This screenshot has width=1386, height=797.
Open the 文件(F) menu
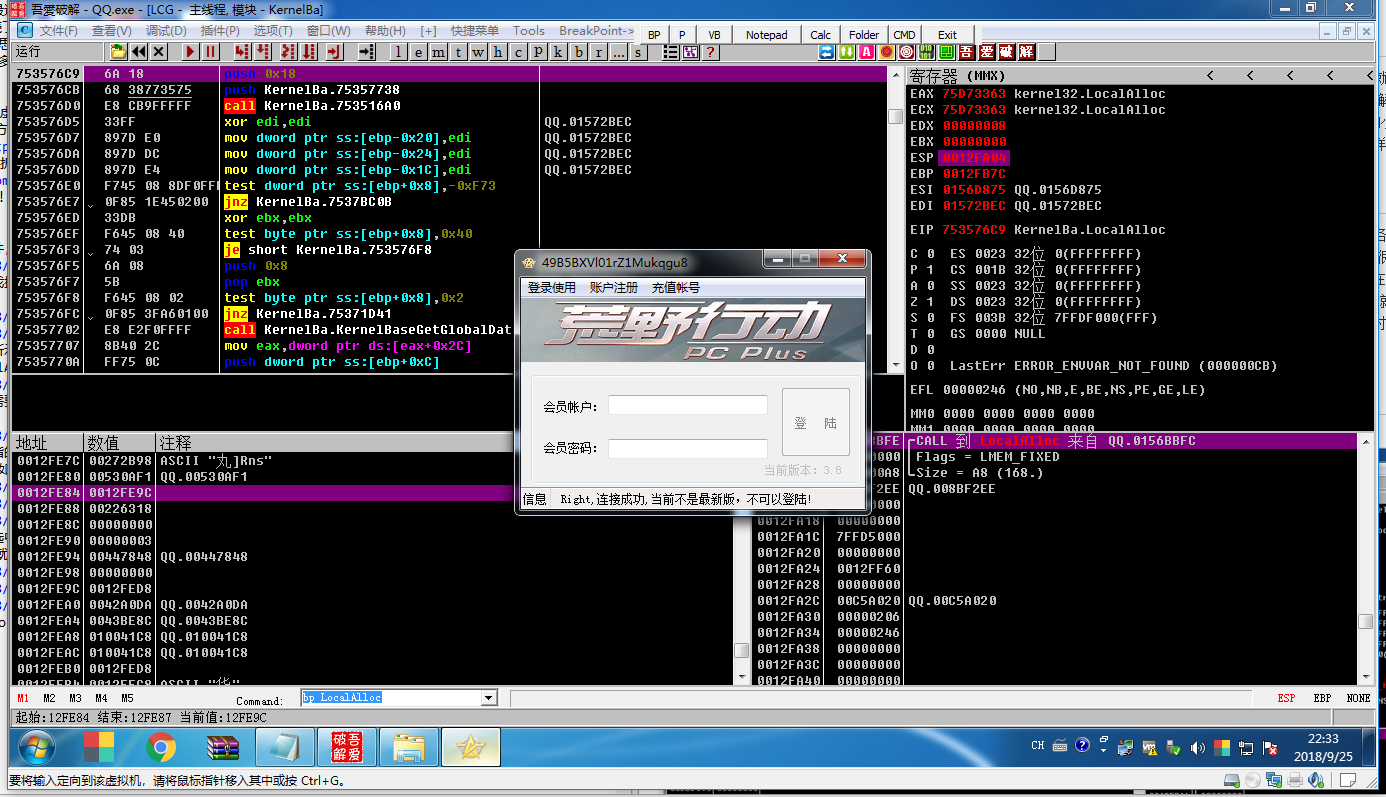coord(58,31)
